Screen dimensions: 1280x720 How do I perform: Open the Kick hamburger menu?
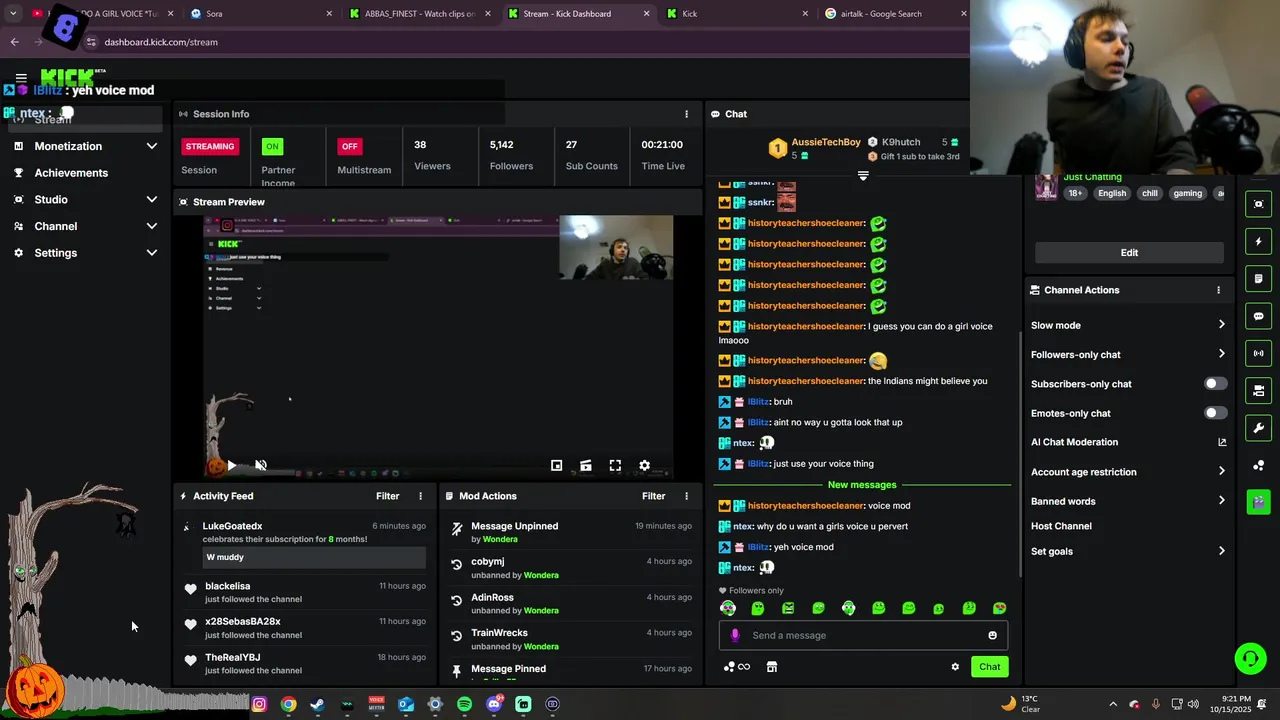pos(21,77)
